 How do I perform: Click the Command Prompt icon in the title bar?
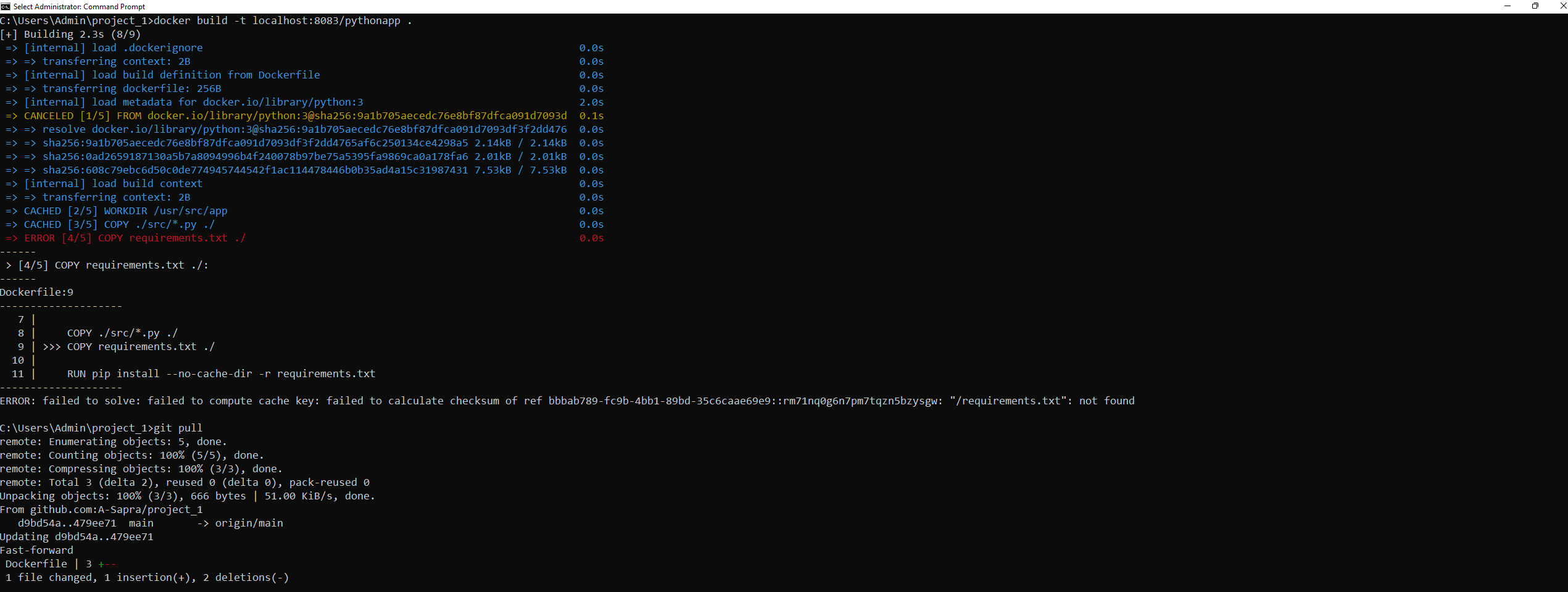coord(6,6)
